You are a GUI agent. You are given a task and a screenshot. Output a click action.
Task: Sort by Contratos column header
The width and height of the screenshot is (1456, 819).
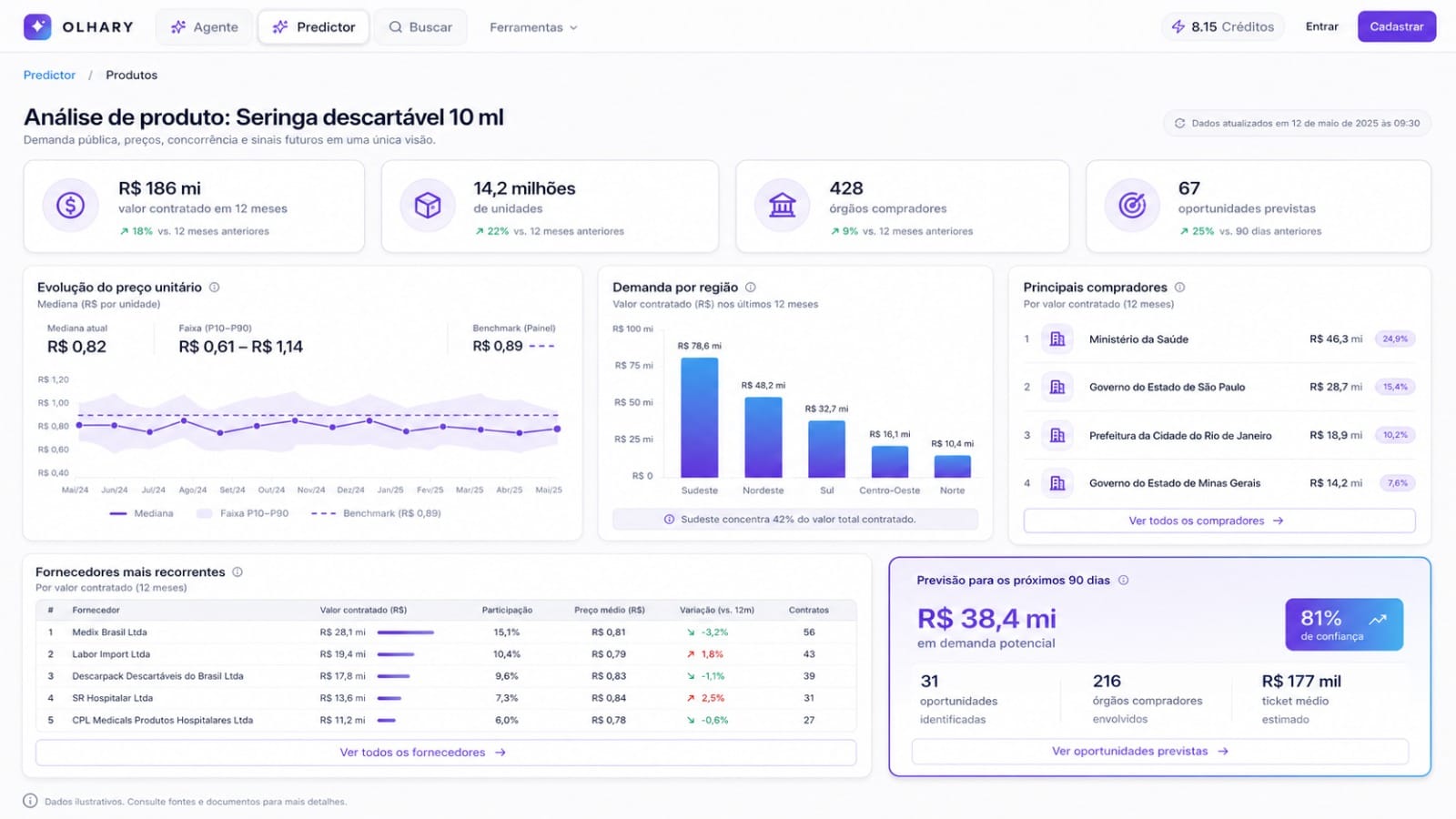pos(809,611)
